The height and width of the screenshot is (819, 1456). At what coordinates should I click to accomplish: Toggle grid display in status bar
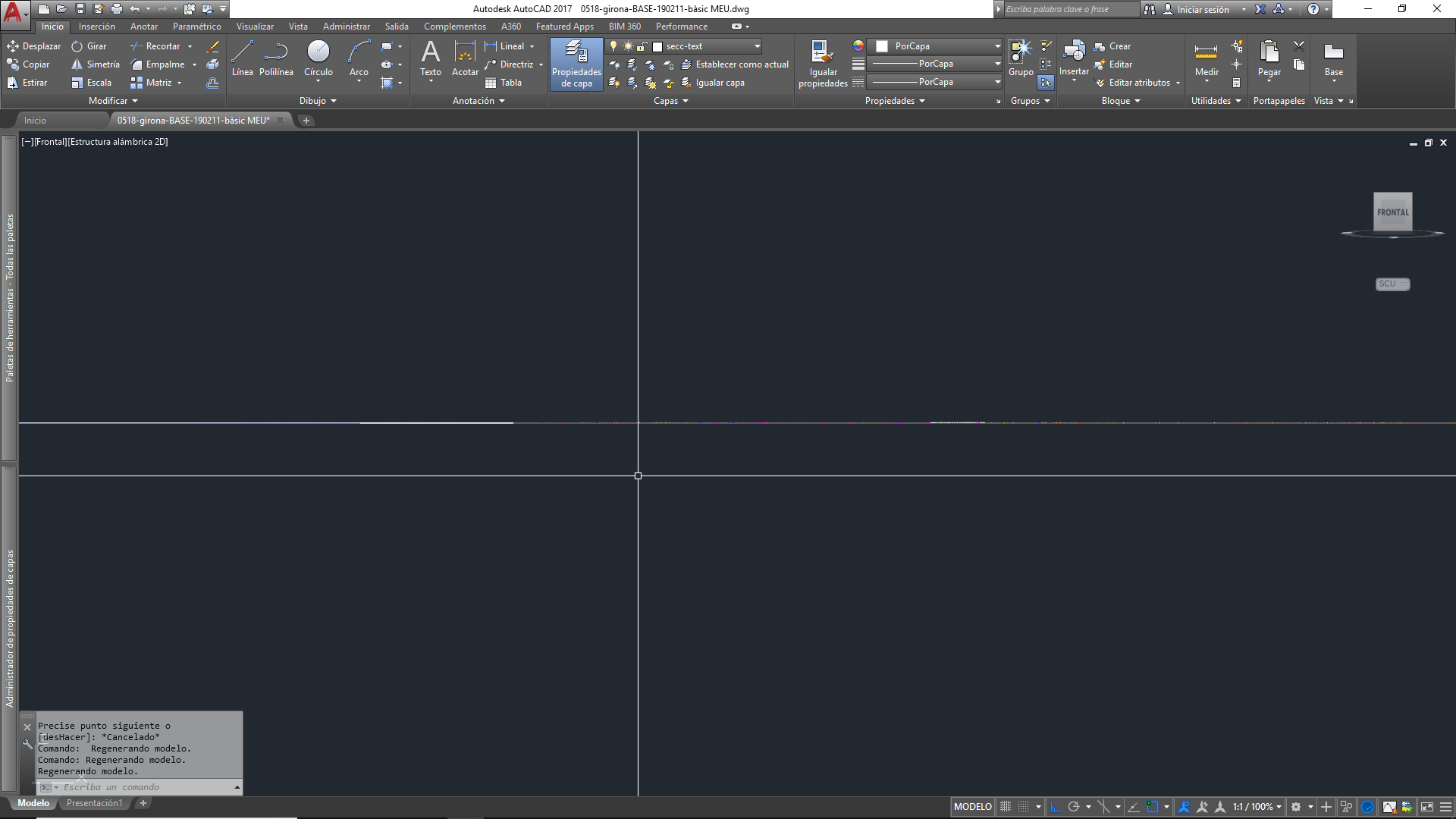(1006, 807)
